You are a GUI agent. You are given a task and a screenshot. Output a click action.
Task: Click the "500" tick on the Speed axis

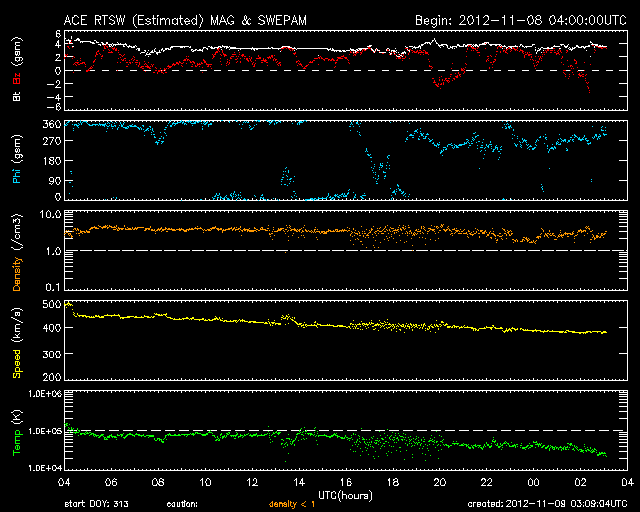(x=52, y=305)
